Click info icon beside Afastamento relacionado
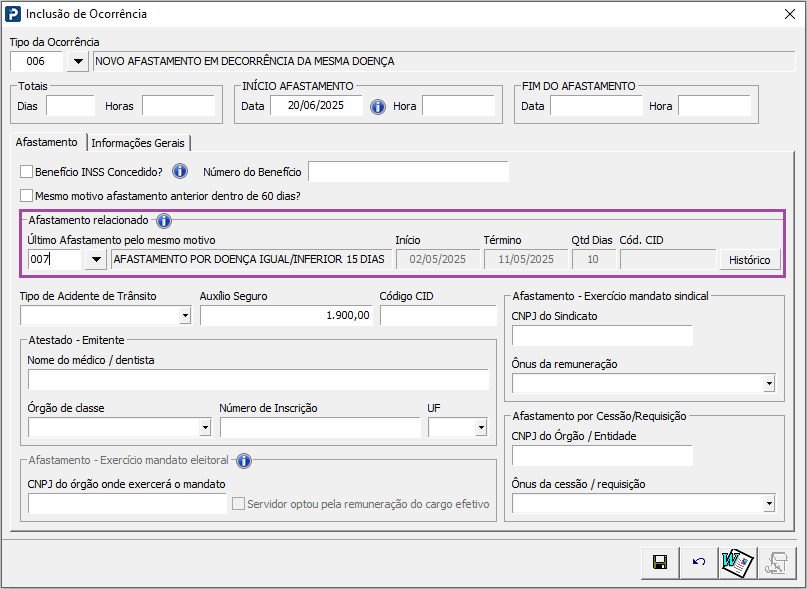 coord(164,221)
